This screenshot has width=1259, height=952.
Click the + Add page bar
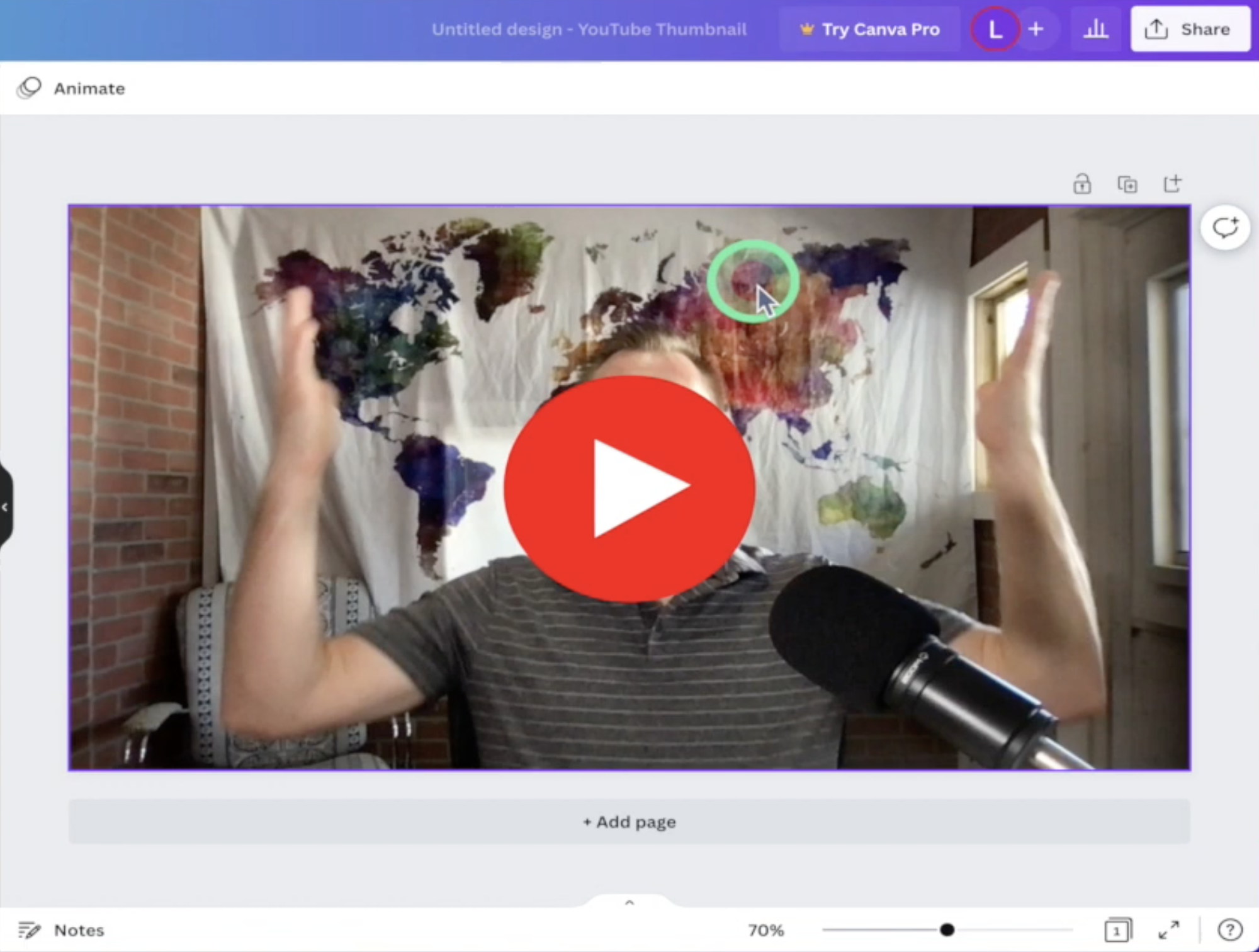coord(629,822)
